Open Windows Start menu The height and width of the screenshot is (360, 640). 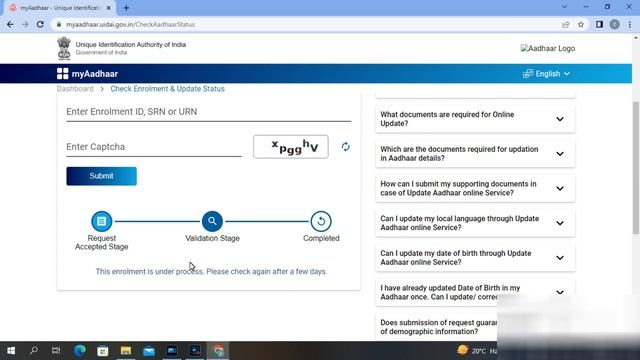point(11,351)
